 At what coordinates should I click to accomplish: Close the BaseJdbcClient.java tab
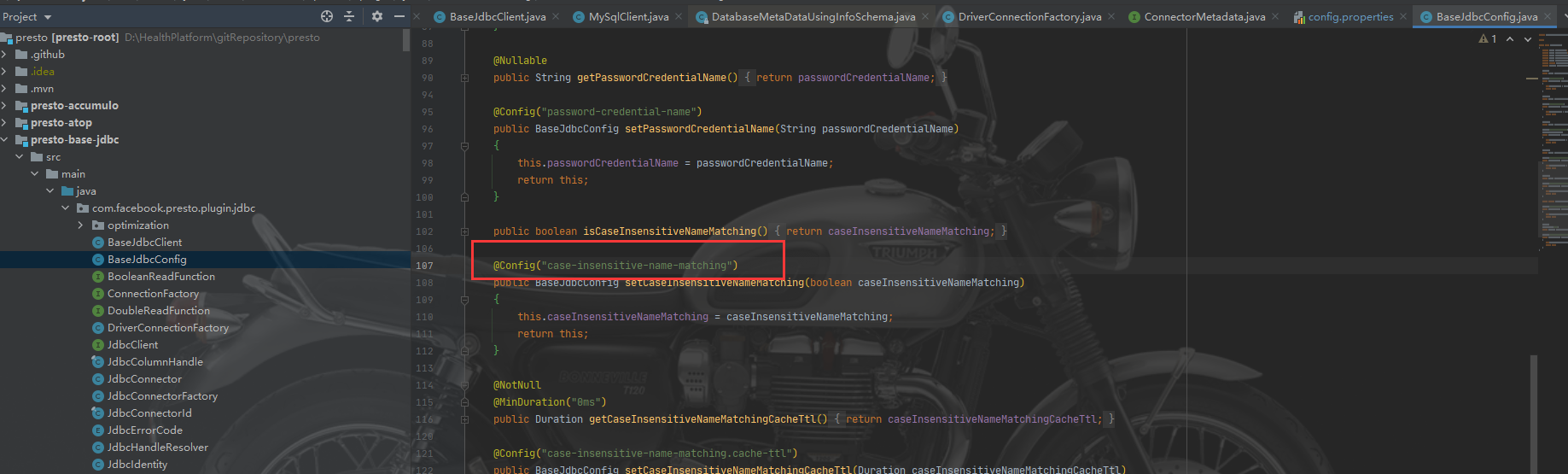coord(556,16)
